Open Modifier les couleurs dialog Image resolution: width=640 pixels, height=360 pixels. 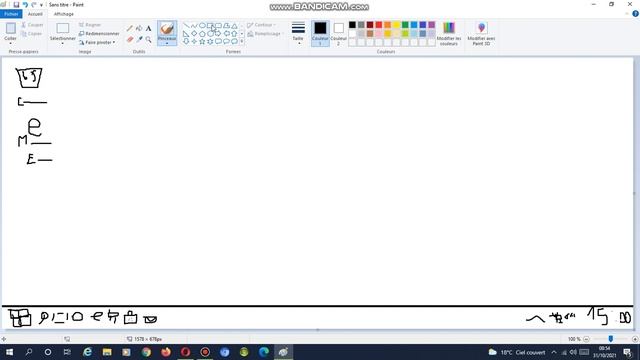449,33
